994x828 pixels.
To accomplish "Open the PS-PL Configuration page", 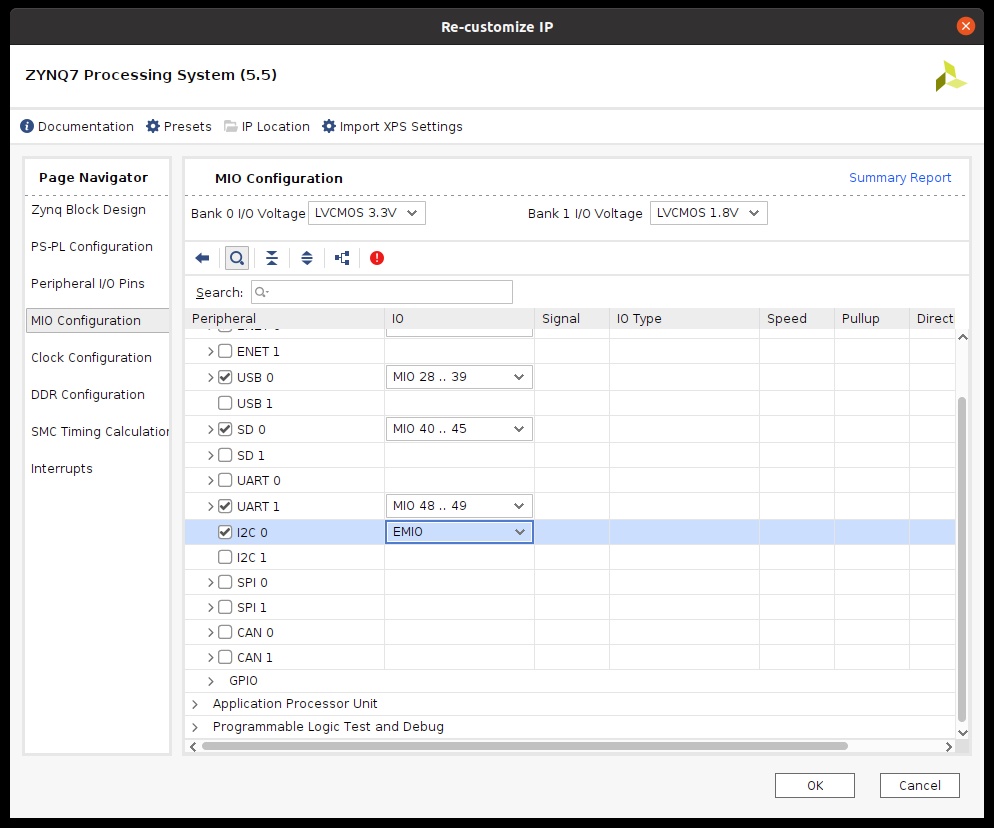I will [92, 247].
